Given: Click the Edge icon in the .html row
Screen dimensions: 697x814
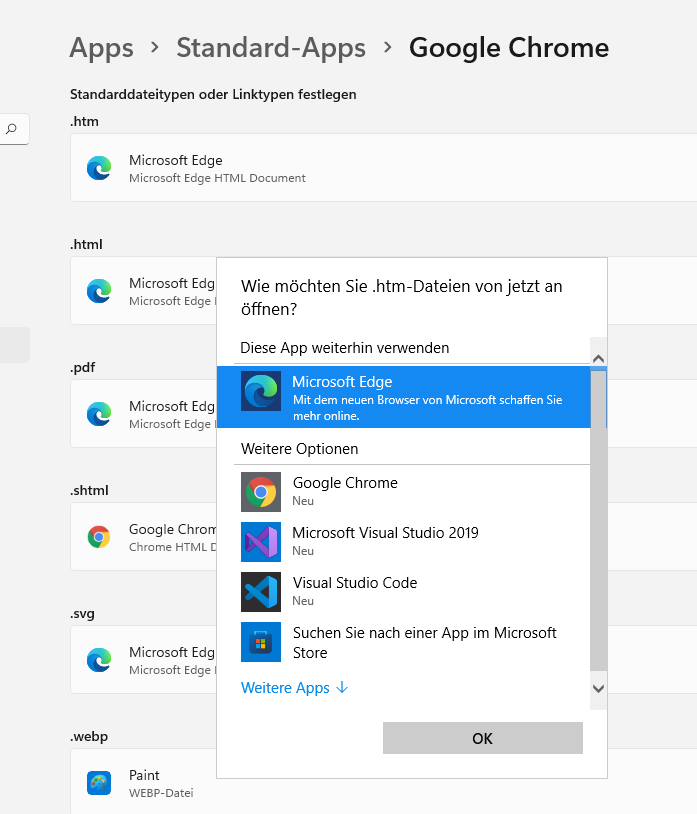Looking at the screenshot, I should [99, 291].
